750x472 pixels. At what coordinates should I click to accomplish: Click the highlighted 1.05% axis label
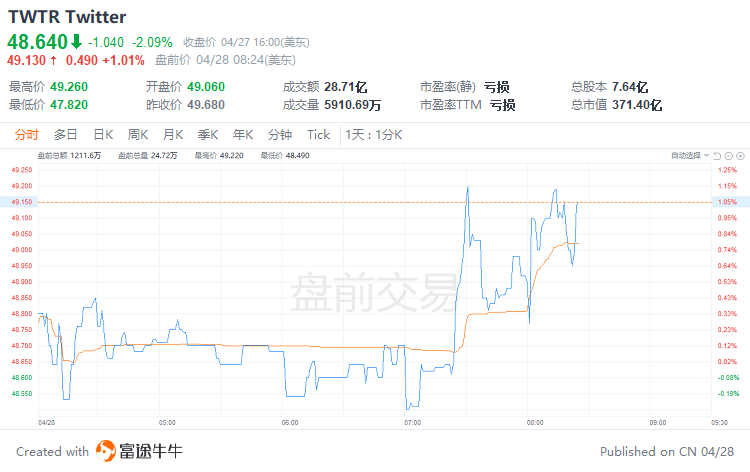point(730,202)
